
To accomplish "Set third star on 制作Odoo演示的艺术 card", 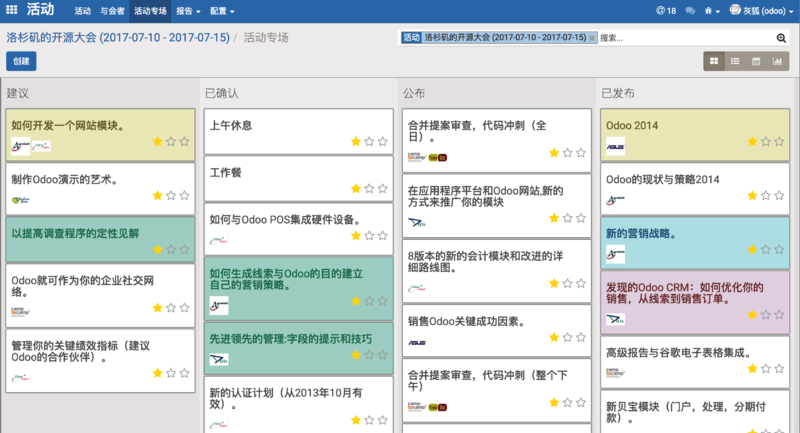I will [x=184, y=195].
